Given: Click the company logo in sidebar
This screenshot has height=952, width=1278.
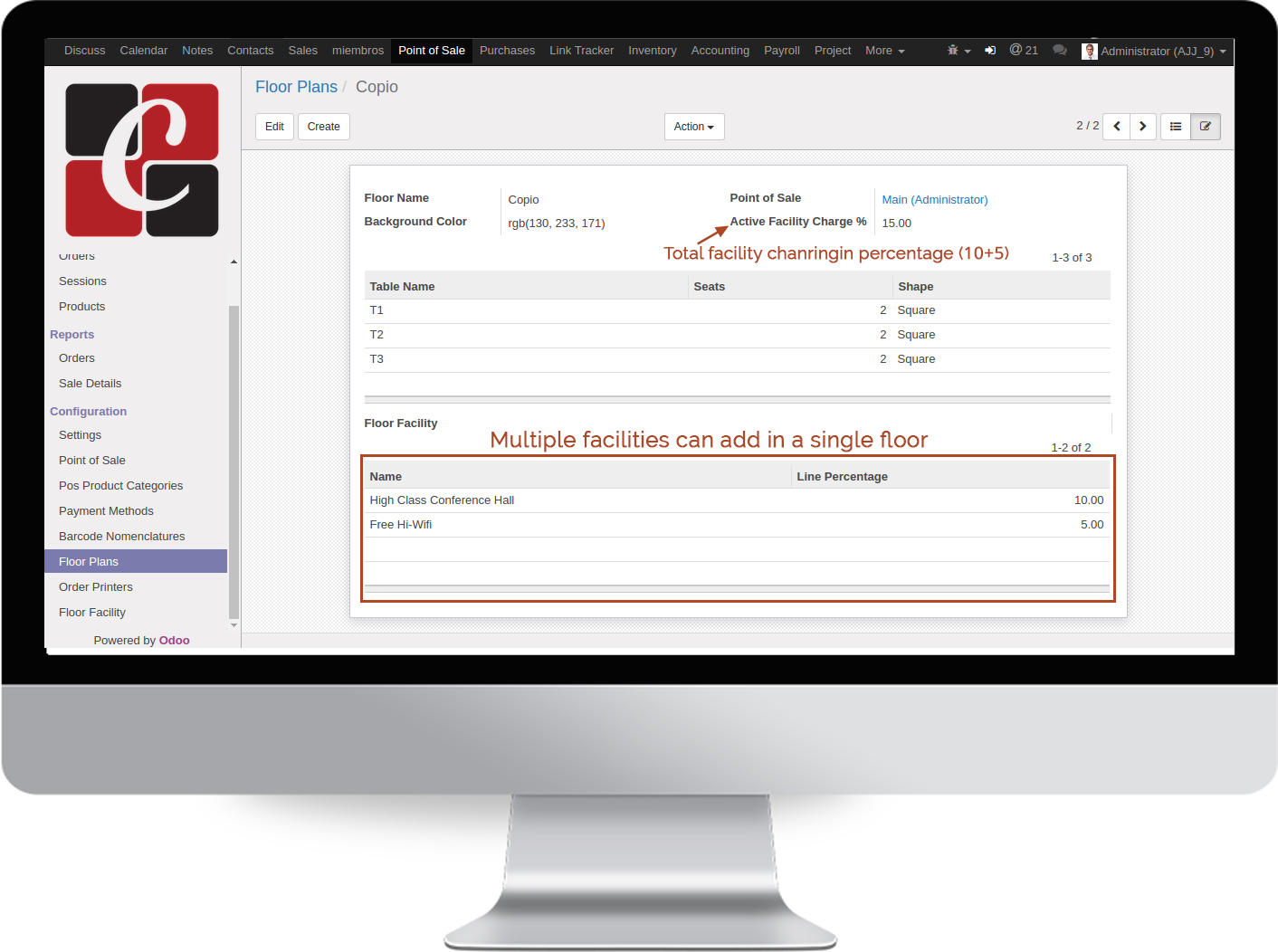Looking at the screenshot, I should click(x=142, y=160).
